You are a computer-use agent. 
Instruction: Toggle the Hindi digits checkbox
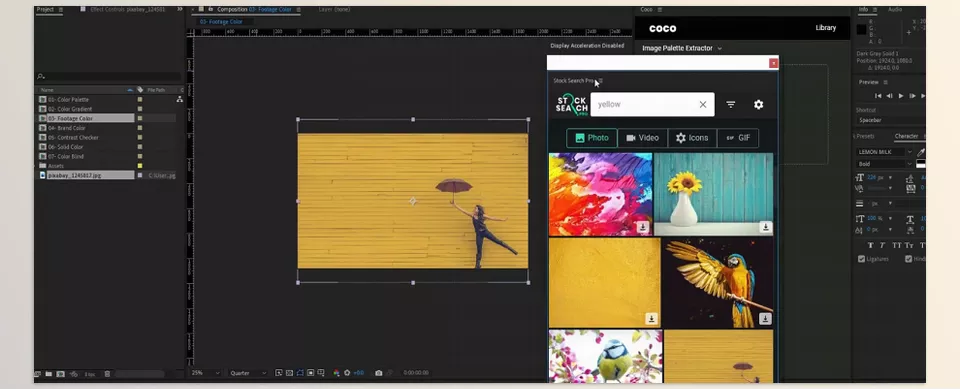pos(909,259)
